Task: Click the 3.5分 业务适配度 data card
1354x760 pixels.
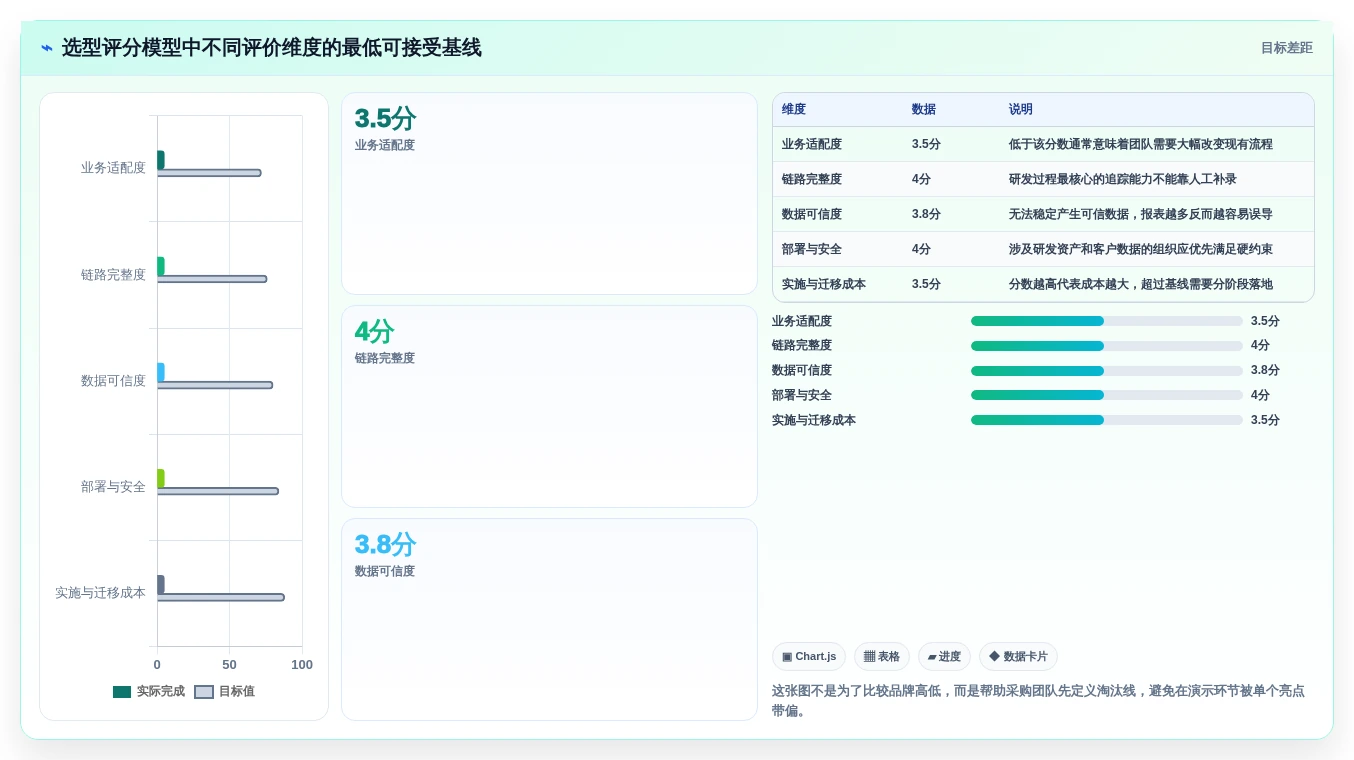Action: (x=549, y=194)
